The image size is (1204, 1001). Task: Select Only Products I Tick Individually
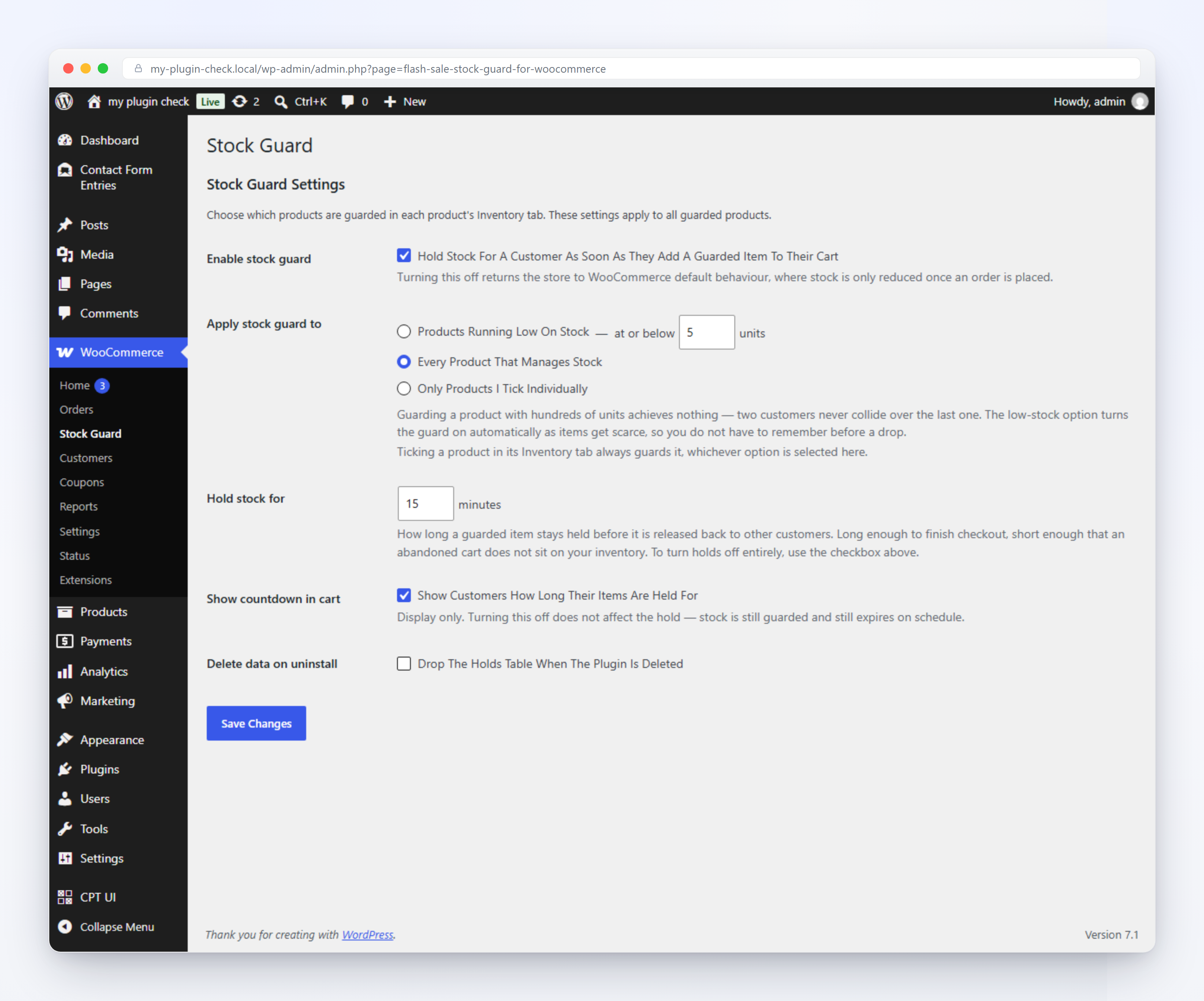point(403,388)
